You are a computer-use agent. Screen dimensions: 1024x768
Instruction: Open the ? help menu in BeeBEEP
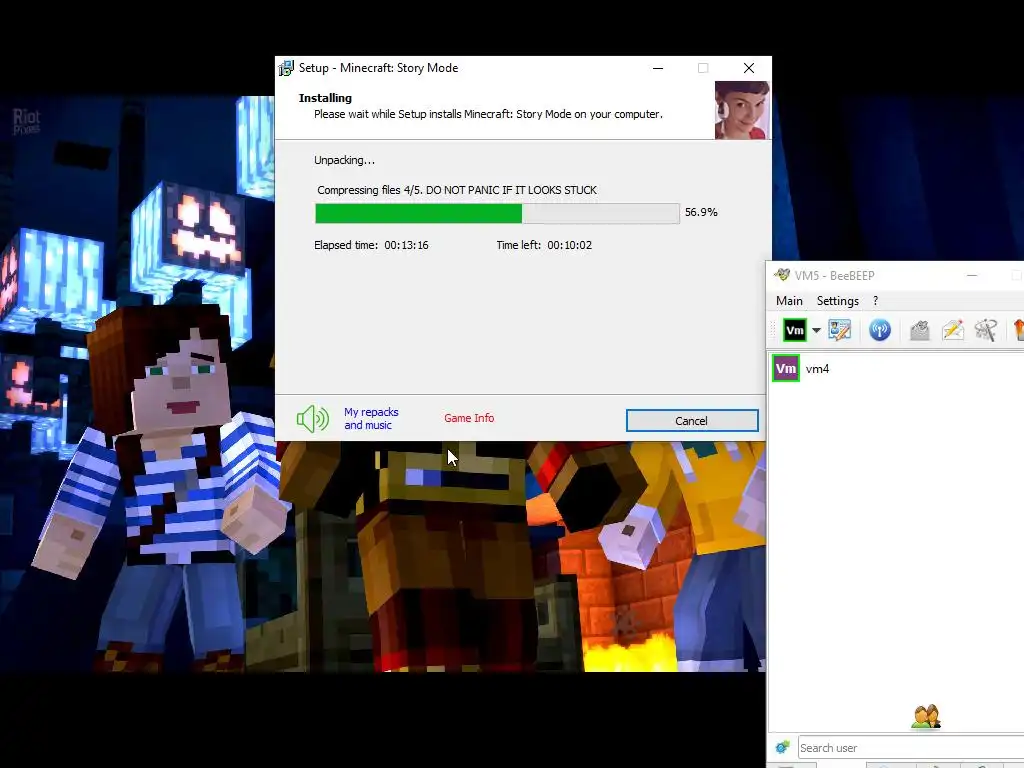875,301
